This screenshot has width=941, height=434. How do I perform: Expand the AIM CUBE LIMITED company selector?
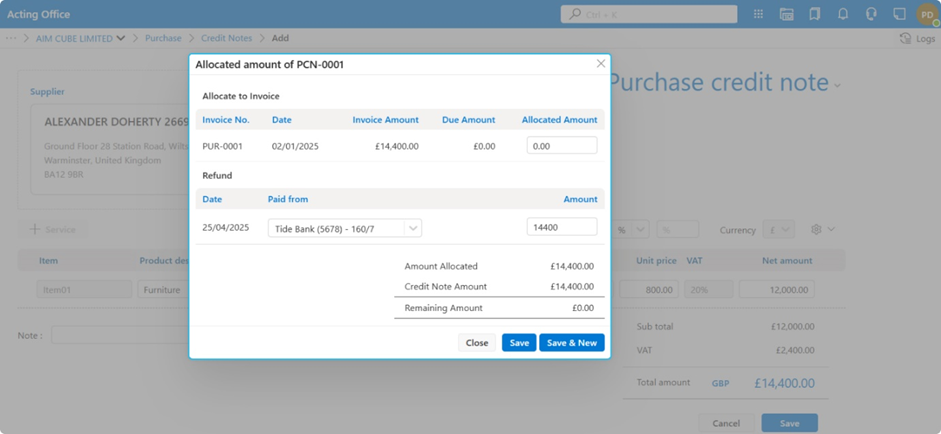[78, 38]
